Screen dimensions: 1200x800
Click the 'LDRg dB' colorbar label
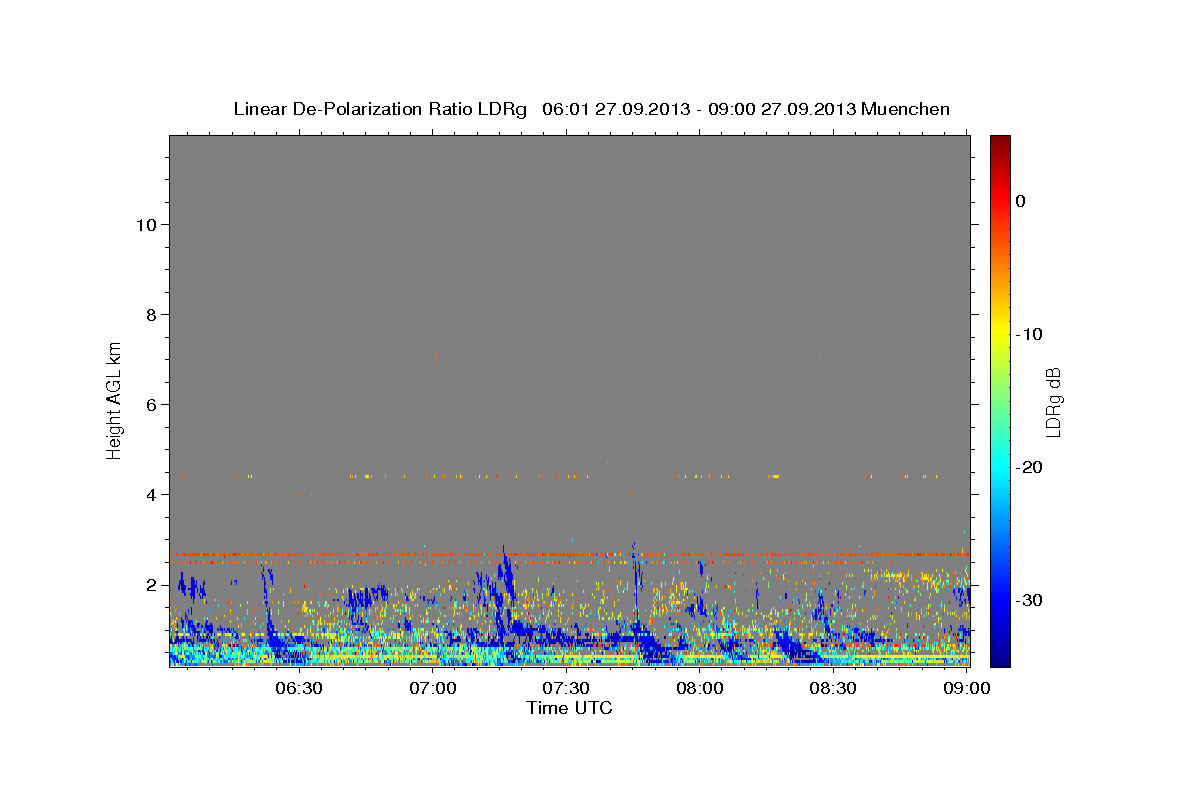(x=1052, y=402)
